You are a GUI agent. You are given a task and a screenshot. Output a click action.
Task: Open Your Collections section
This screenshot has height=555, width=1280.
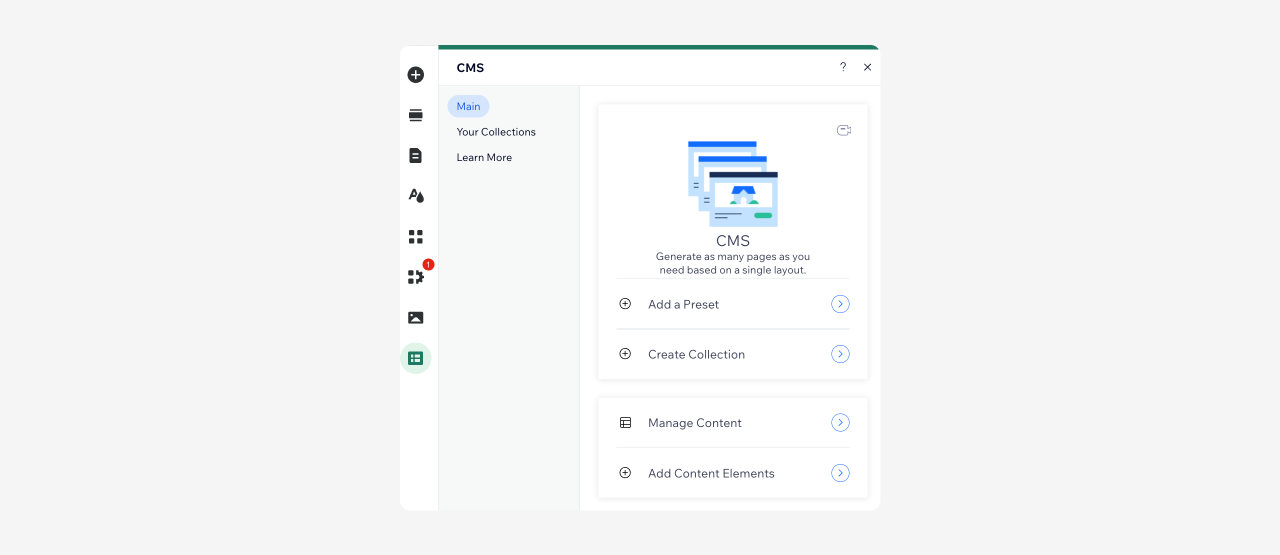click(496, 132)
